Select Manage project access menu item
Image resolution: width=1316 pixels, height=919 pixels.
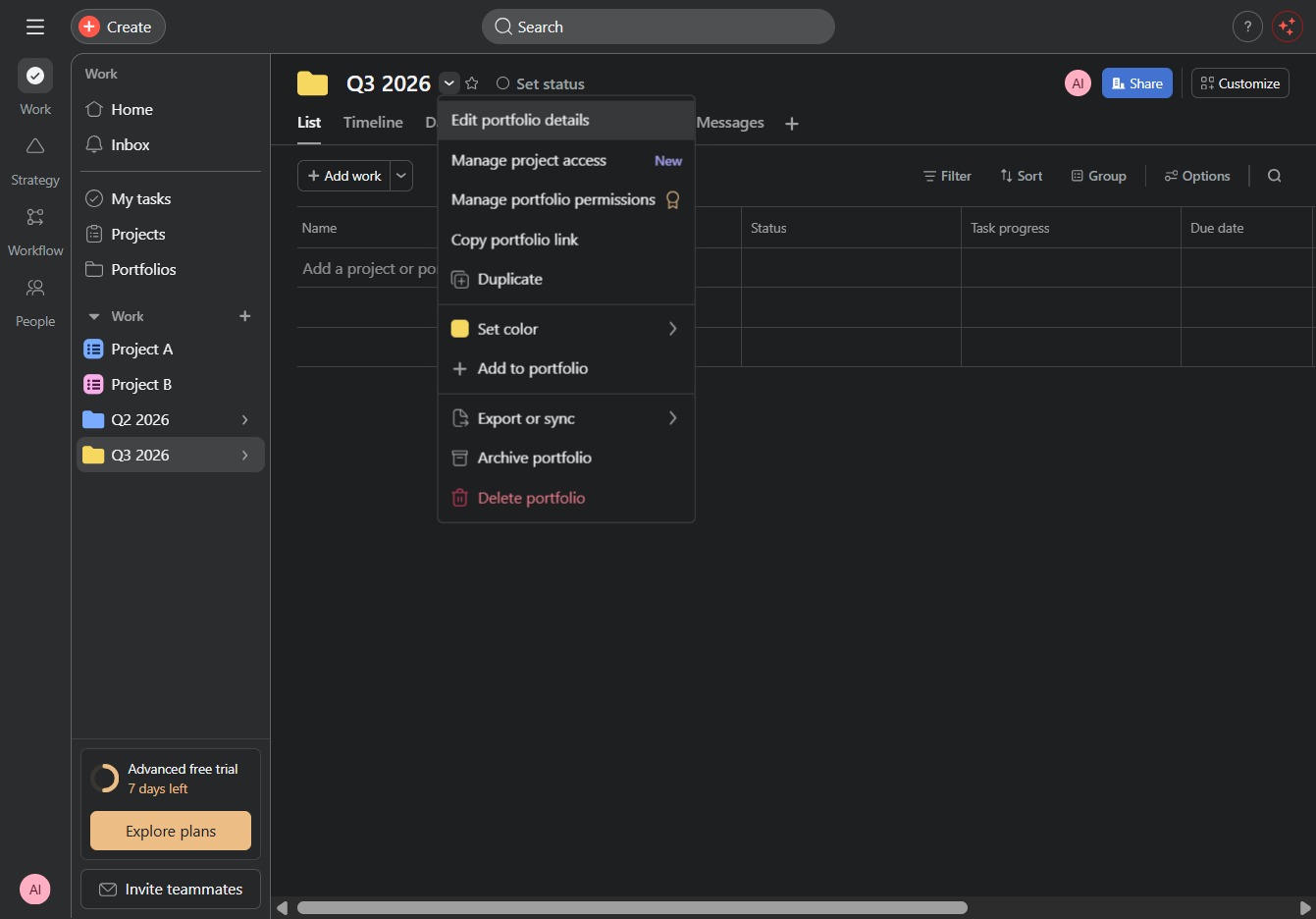pos(566,160)
